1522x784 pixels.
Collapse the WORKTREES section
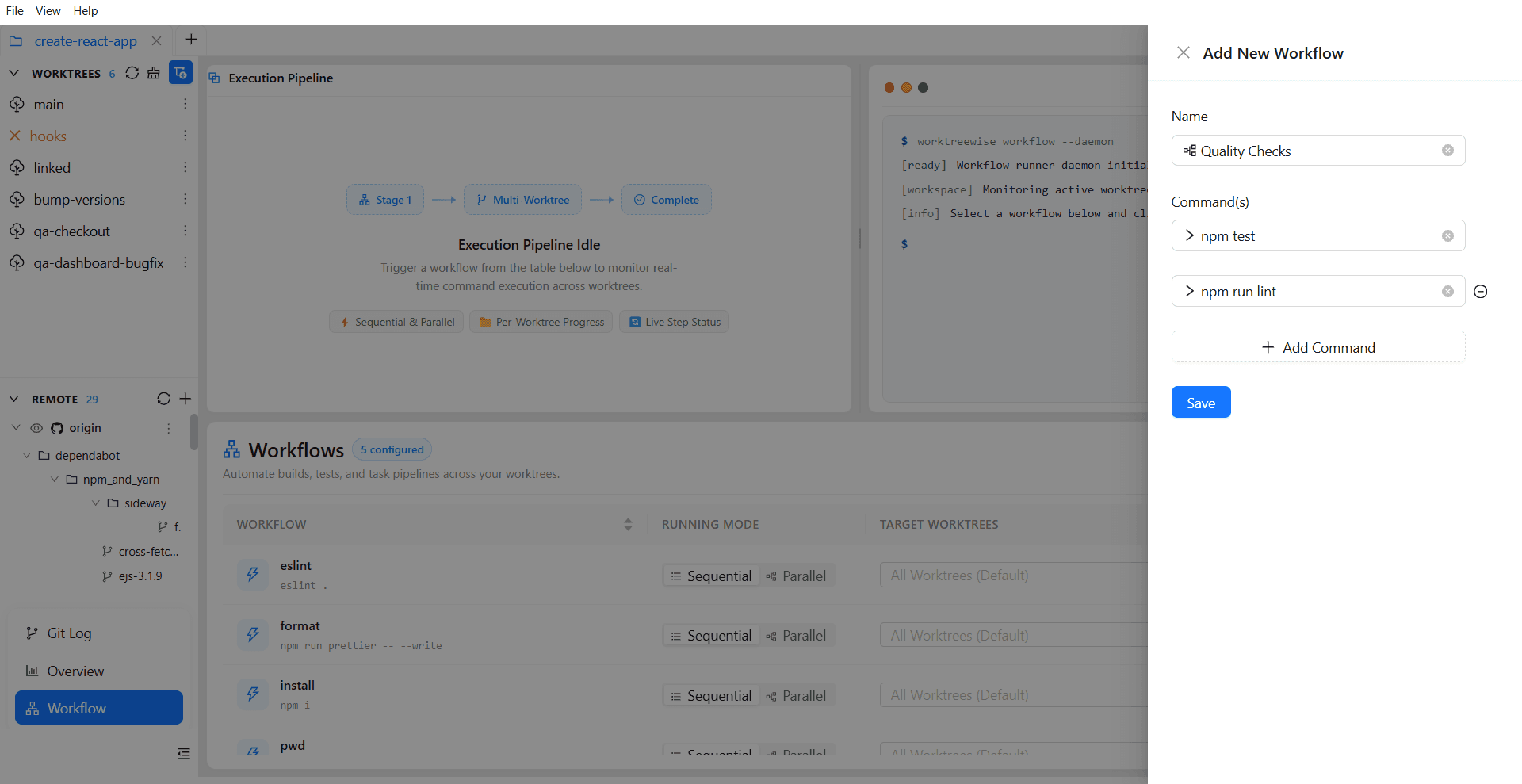point(13,73)
